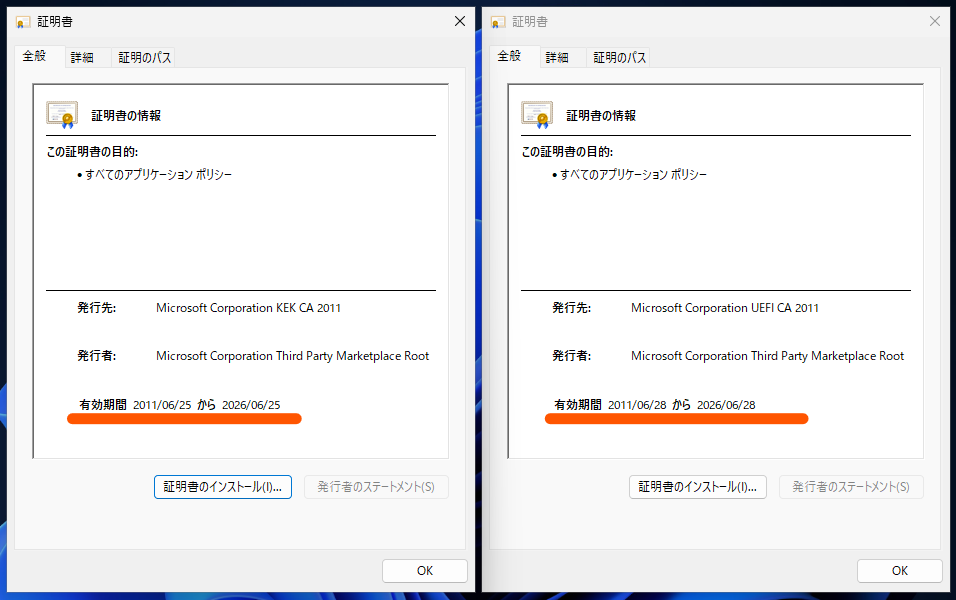Click 発行者のステートメント button in the left window
Viewport: 956px width, 600px height.
(376, 487)
